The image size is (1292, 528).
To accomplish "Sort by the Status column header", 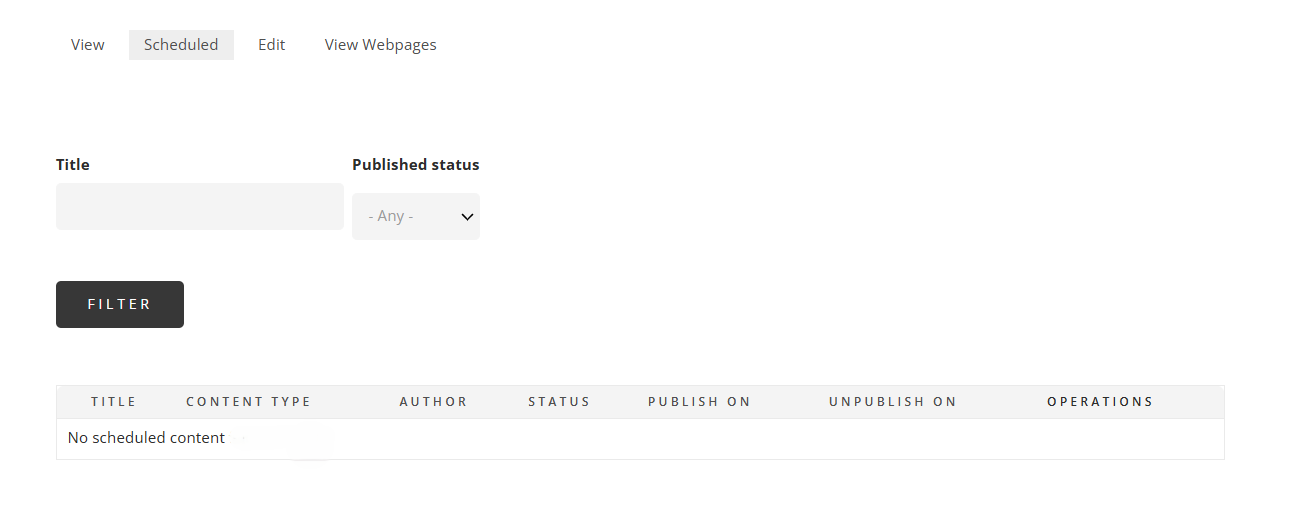I will point(560,402).
